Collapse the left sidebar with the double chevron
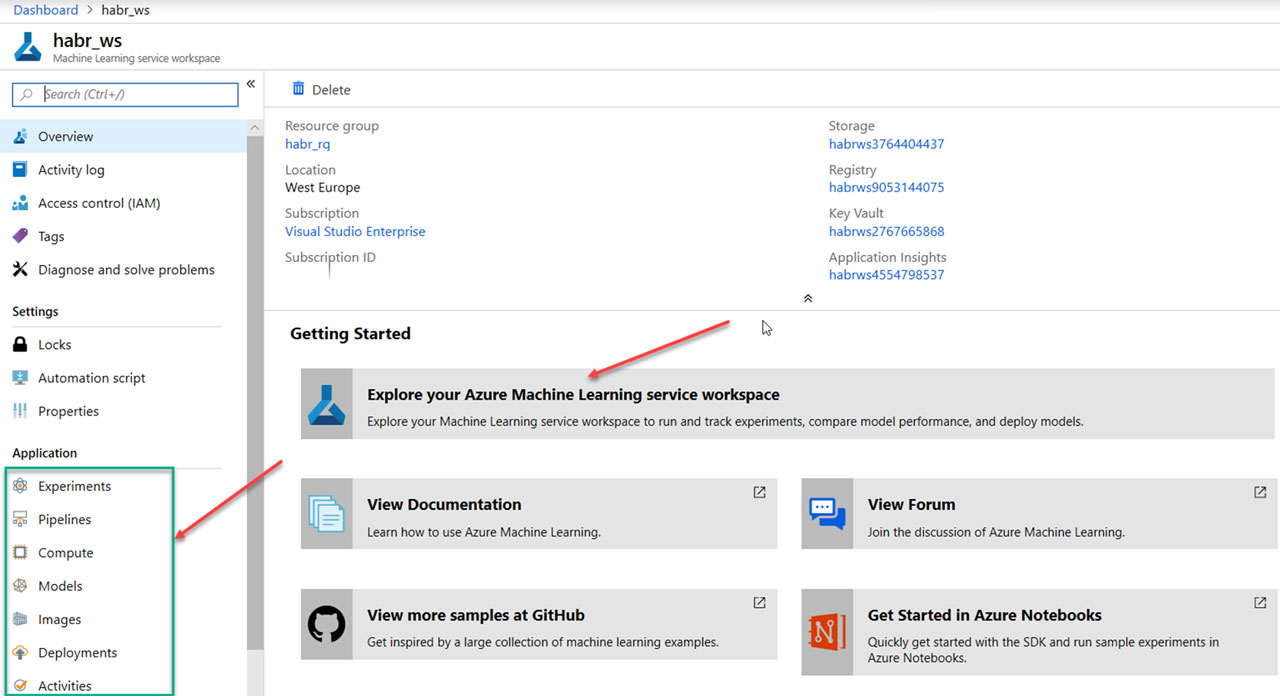 coord(250,84)
